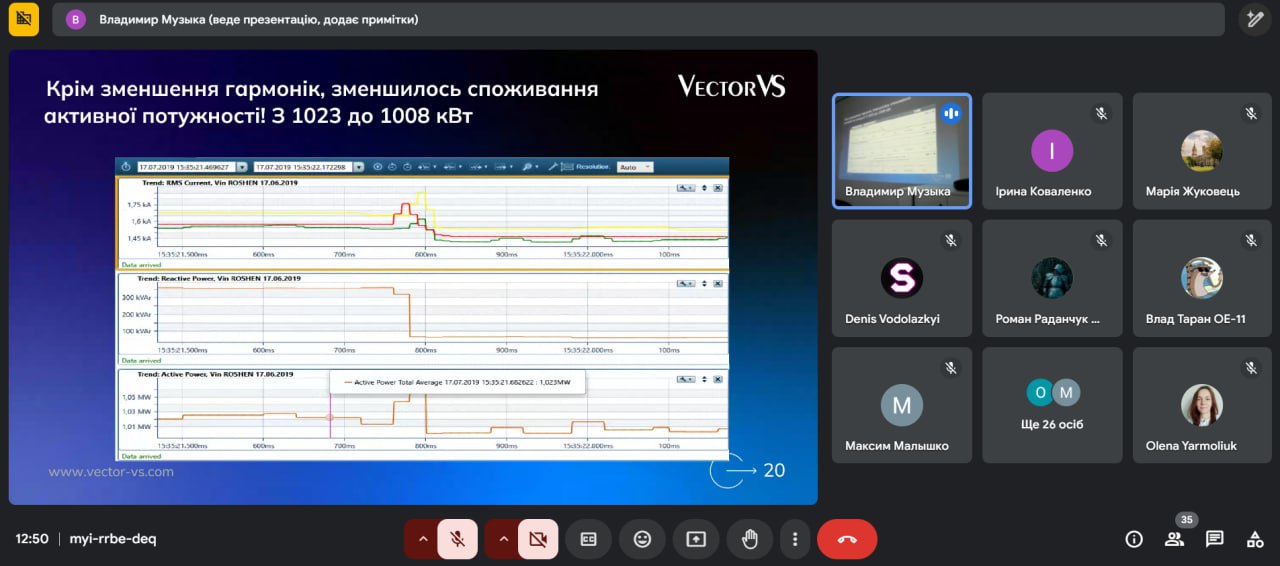This screenshot has width=1280, height=566.
Task: Click the presenter name banner at top
Action: point(639,19)
